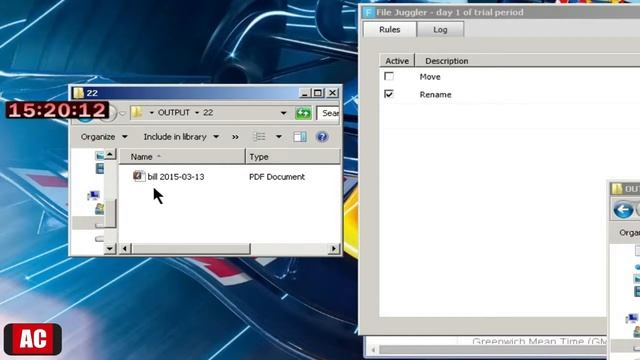
Task: Switch to the Rules tab
Action: [389, 30]
